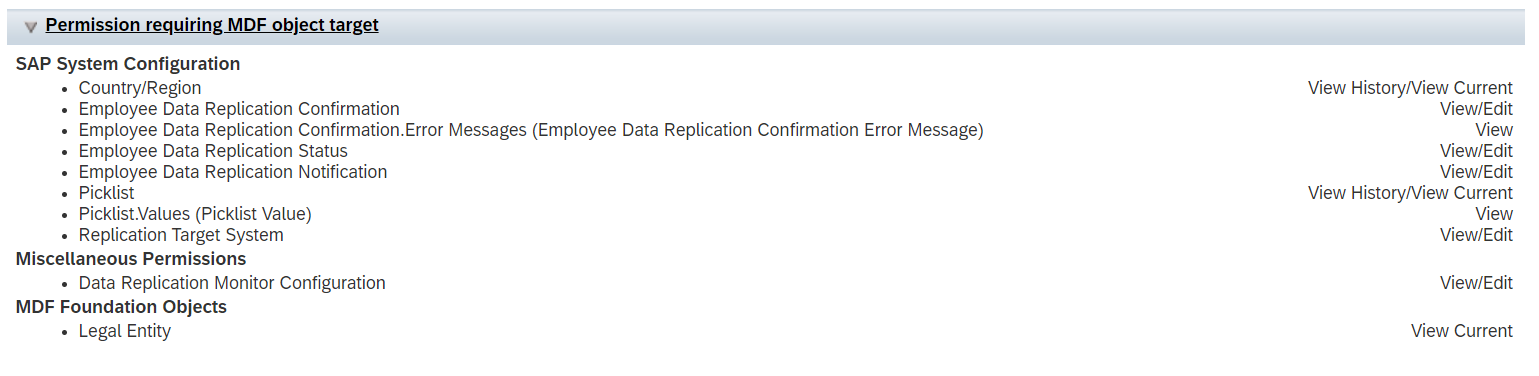Click View/Edit for Data Replication Monitor Configuration
The image size is (1539, 376).
(x=1476, y=283)
